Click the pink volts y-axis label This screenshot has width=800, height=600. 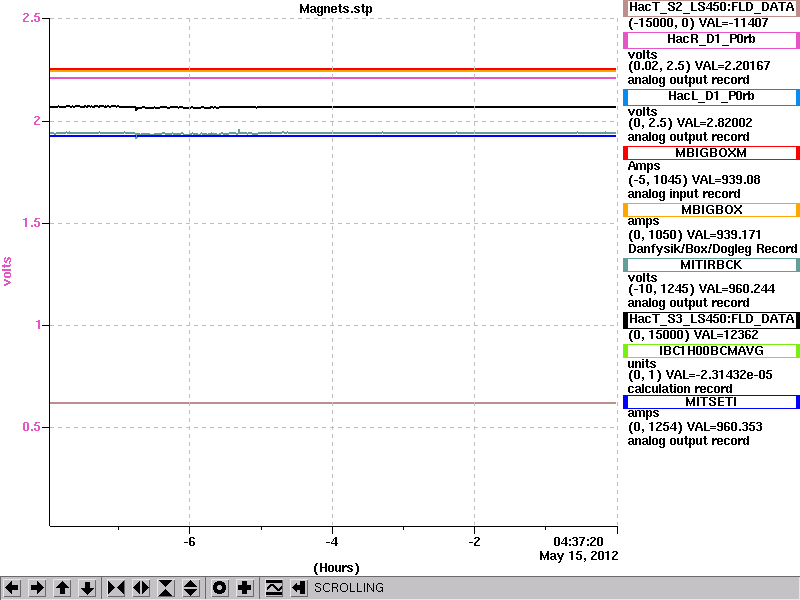(7, 271)
